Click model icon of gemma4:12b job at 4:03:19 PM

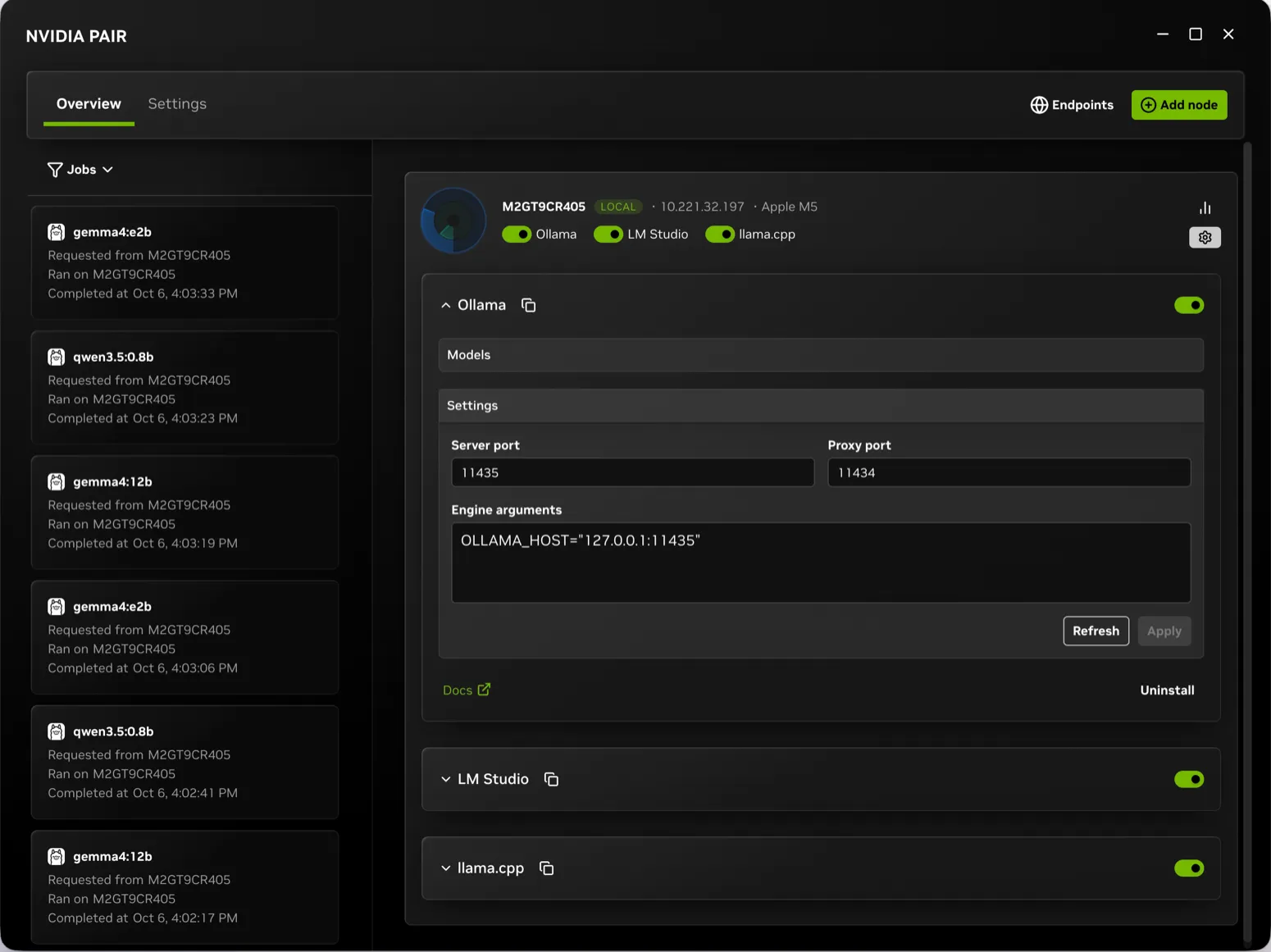56,481
